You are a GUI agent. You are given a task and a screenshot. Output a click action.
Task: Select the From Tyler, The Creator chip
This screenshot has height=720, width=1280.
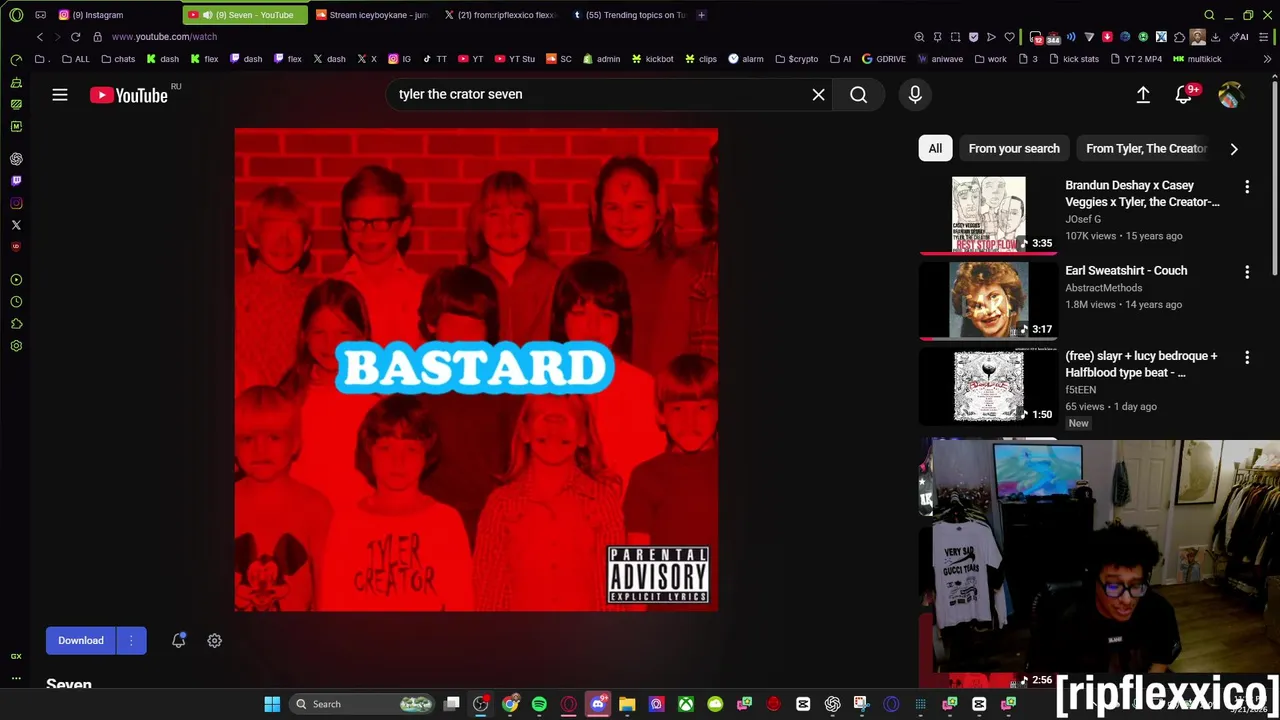coord(1146,148)
